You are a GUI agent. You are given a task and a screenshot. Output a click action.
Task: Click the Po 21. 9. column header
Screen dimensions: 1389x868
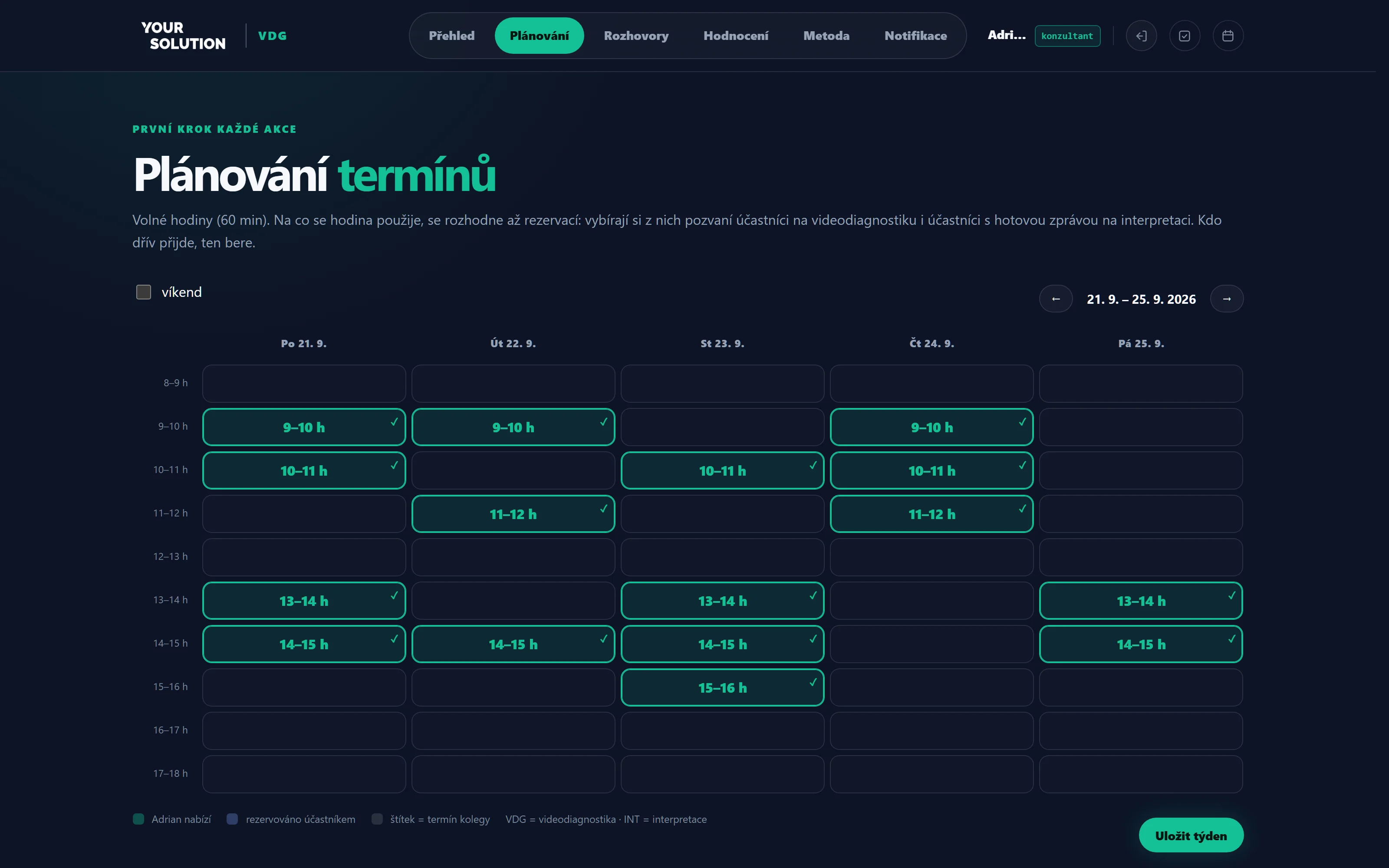pyautogui.click(x=304, y=343)
